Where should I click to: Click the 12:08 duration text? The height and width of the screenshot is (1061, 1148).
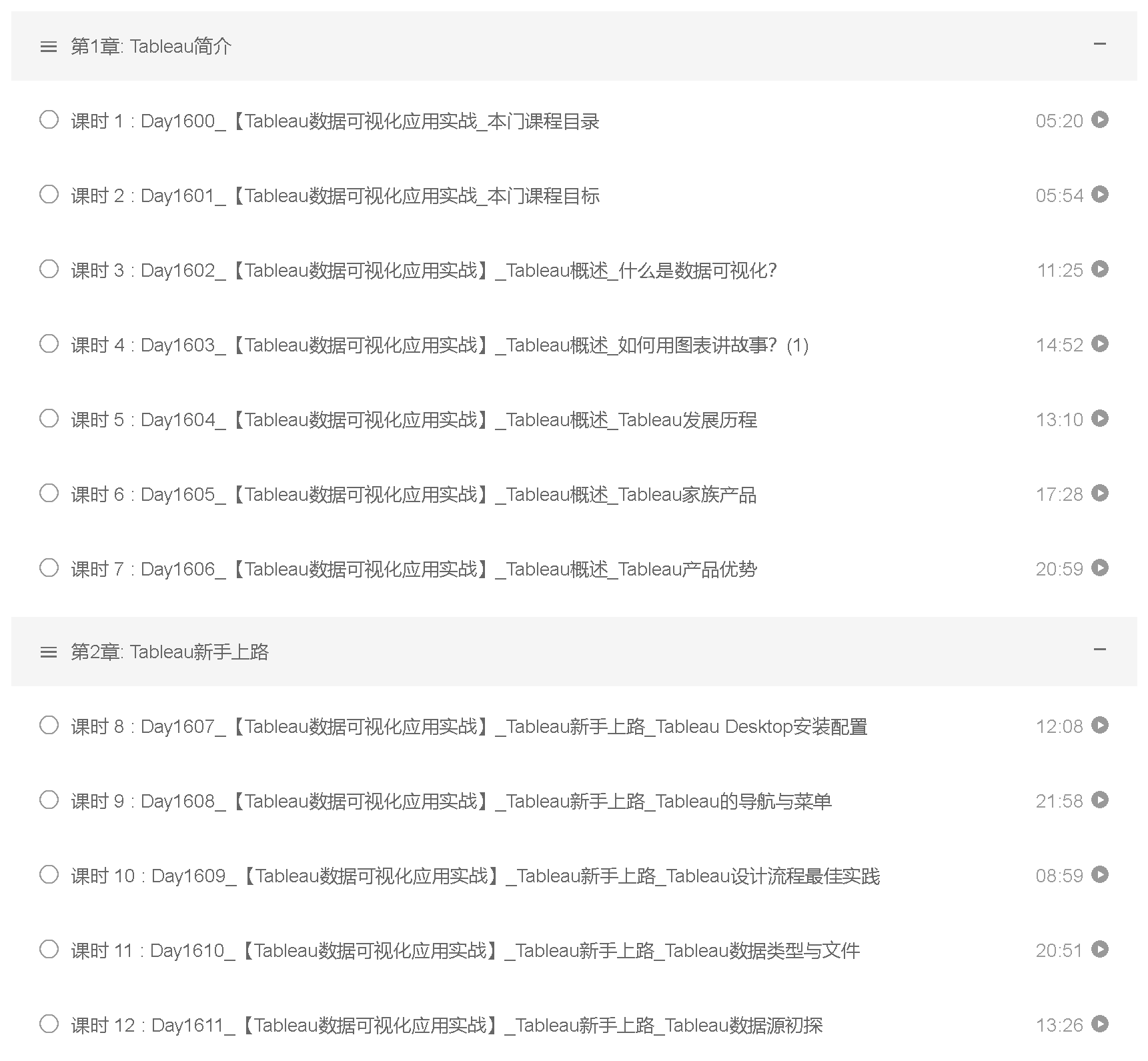[x=1059, y=726]
